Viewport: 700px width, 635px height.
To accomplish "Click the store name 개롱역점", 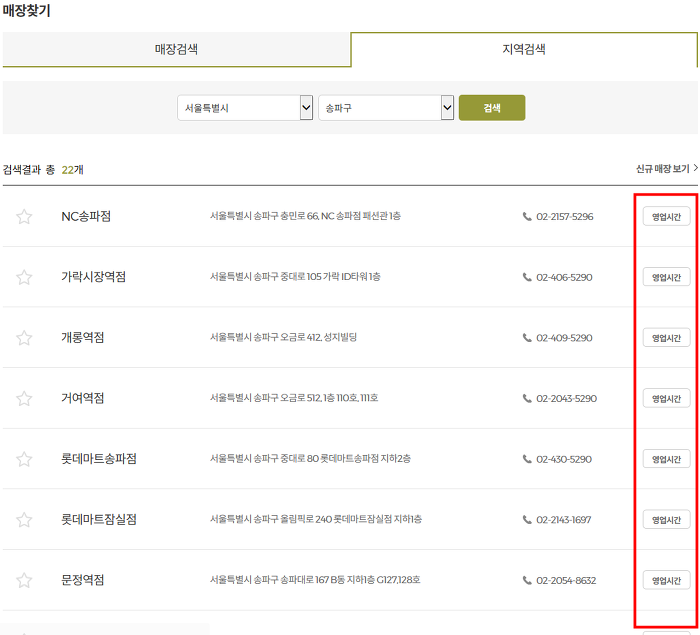I will click(83, 338).
